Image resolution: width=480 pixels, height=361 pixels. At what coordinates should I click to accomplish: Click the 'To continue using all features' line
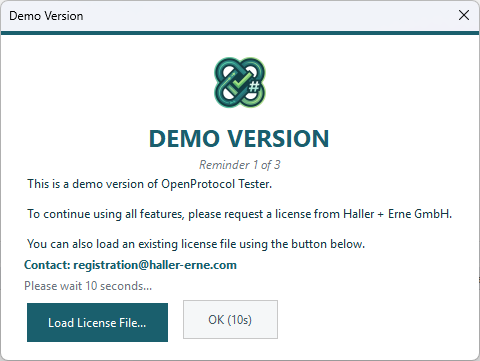click(x=240, y=214)
